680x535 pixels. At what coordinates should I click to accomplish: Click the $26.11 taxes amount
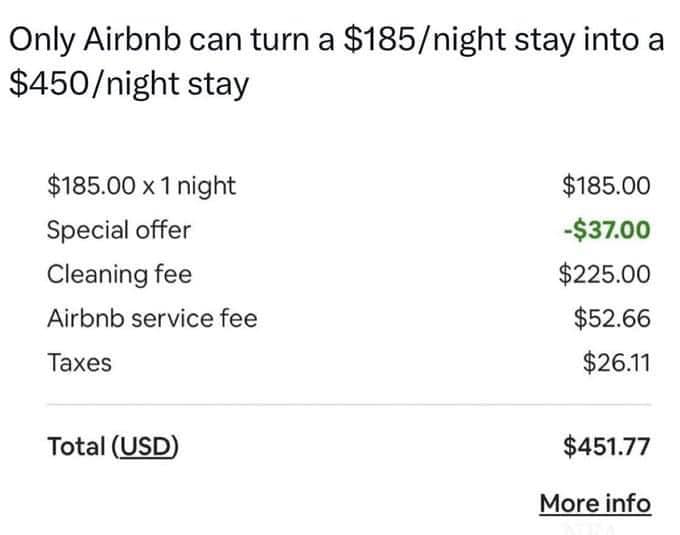tap(616, 362)
